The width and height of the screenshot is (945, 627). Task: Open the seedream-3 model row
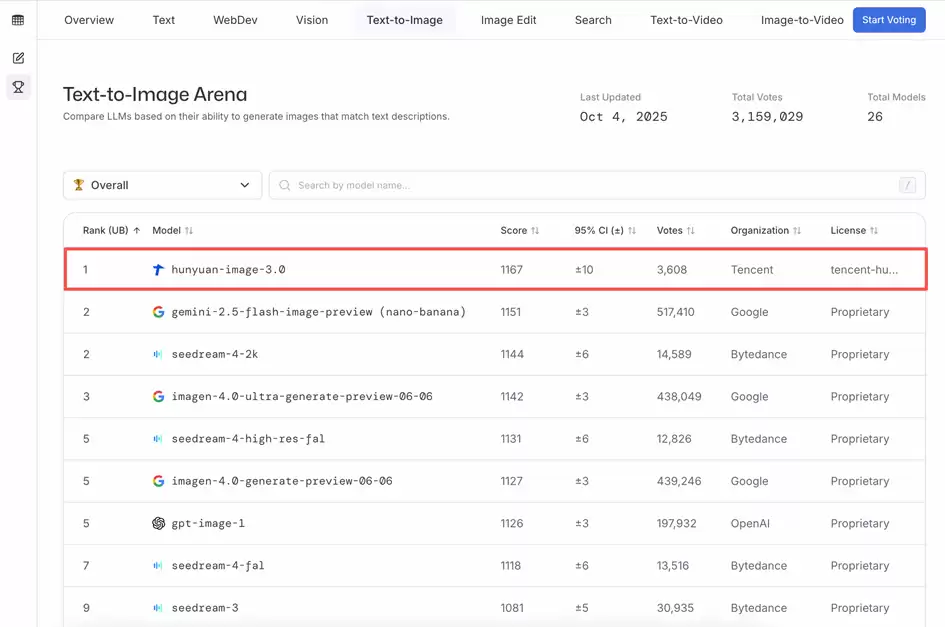(x=205, y=608)
